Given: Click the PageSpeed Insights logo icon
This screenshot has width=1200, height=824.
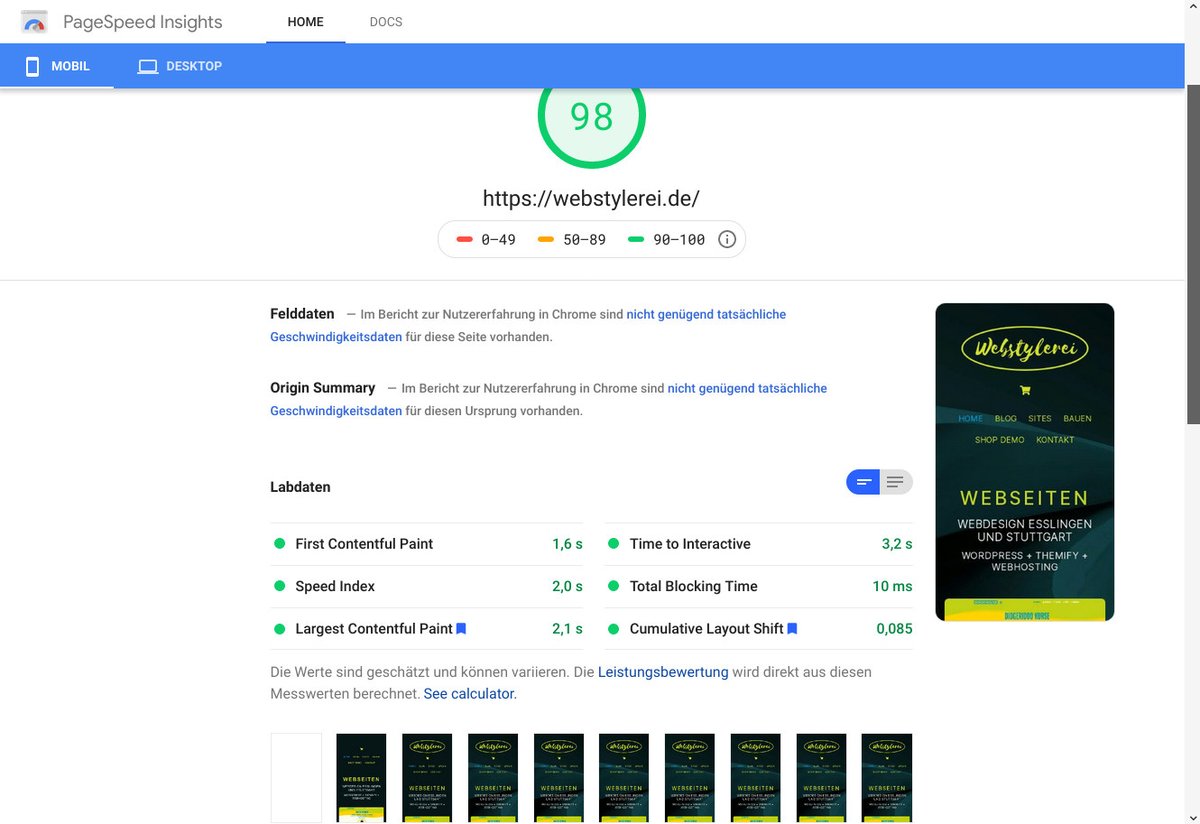Looking at the screenshot, I should point(34,21).
